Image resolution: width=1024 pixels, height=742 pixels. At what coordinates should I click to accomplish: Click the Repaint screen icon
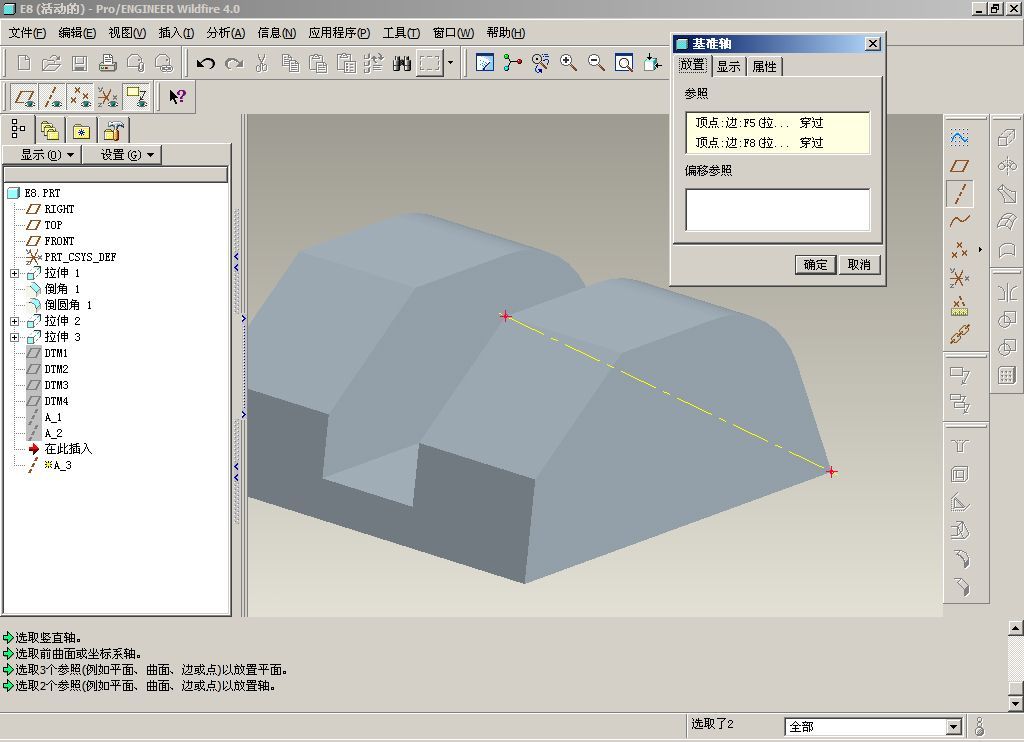tap(485, 63)
